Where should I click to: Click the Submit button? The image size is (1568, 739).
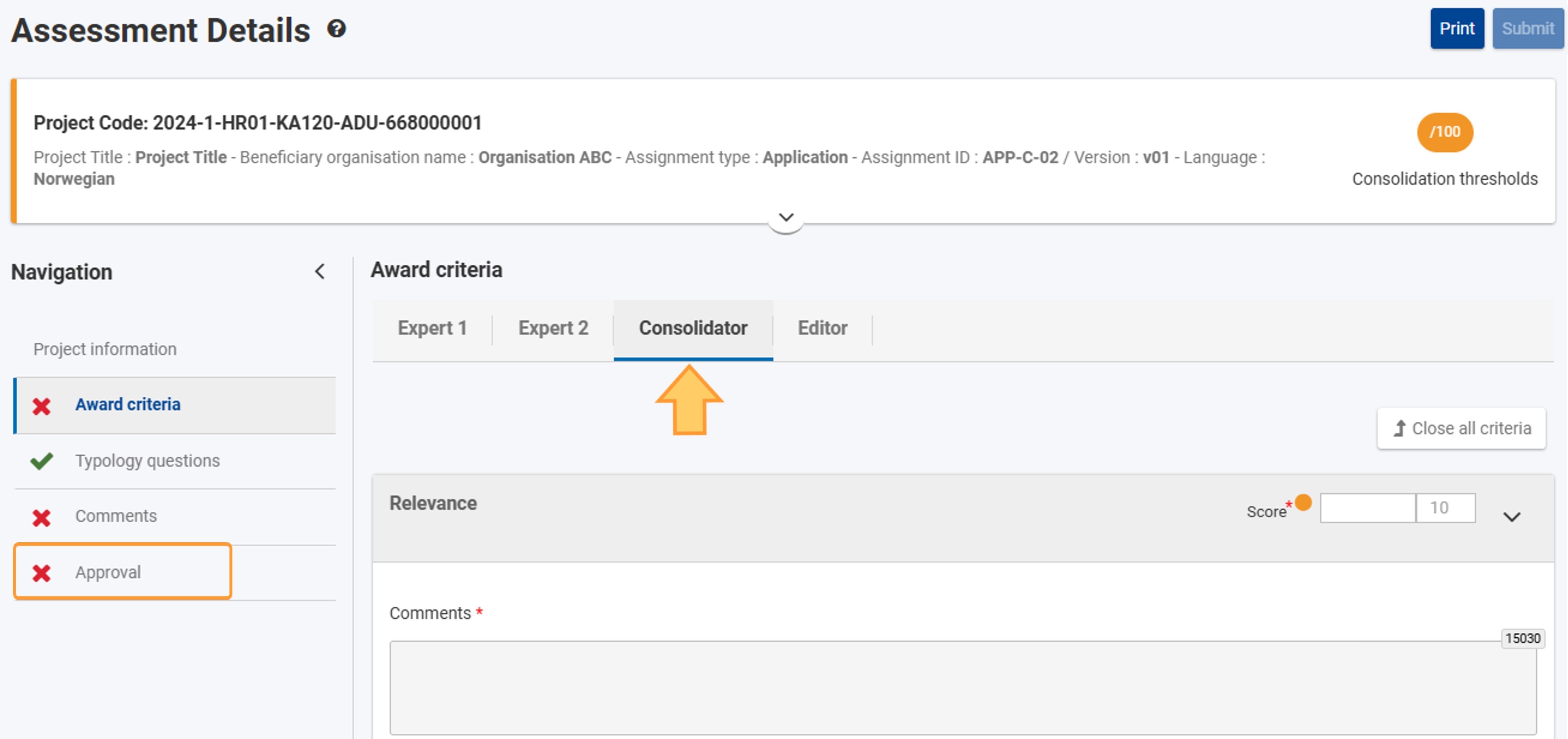point(1528,29)
